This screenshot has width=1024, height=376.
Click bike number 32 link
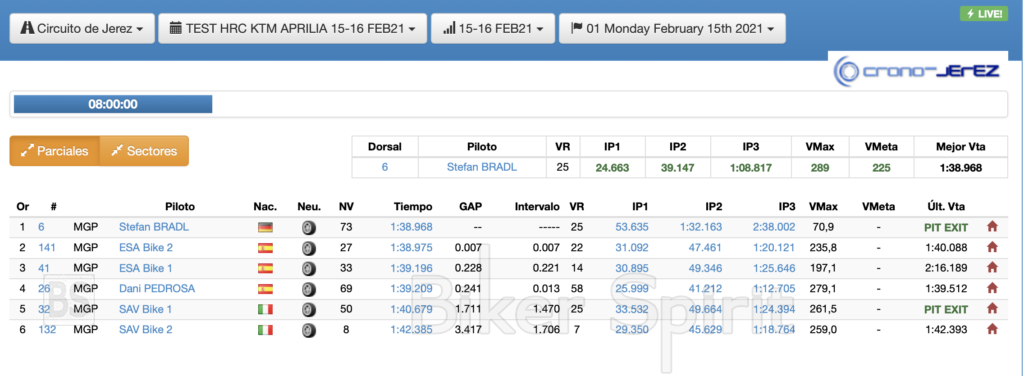pyautogui.click(x=44, y=309)
